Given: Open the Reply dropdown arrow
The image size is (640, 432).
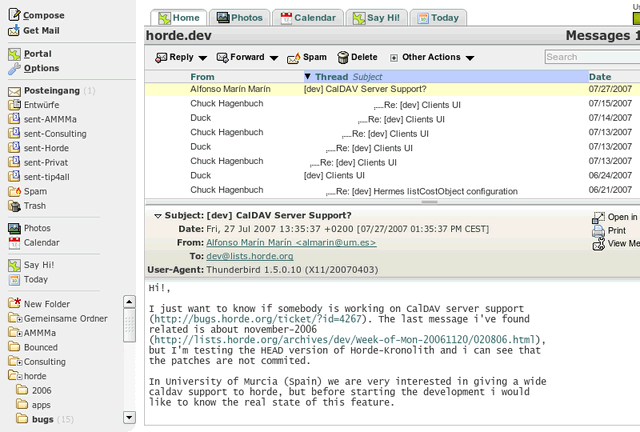Looking at the screenshot, I should 202,58.
